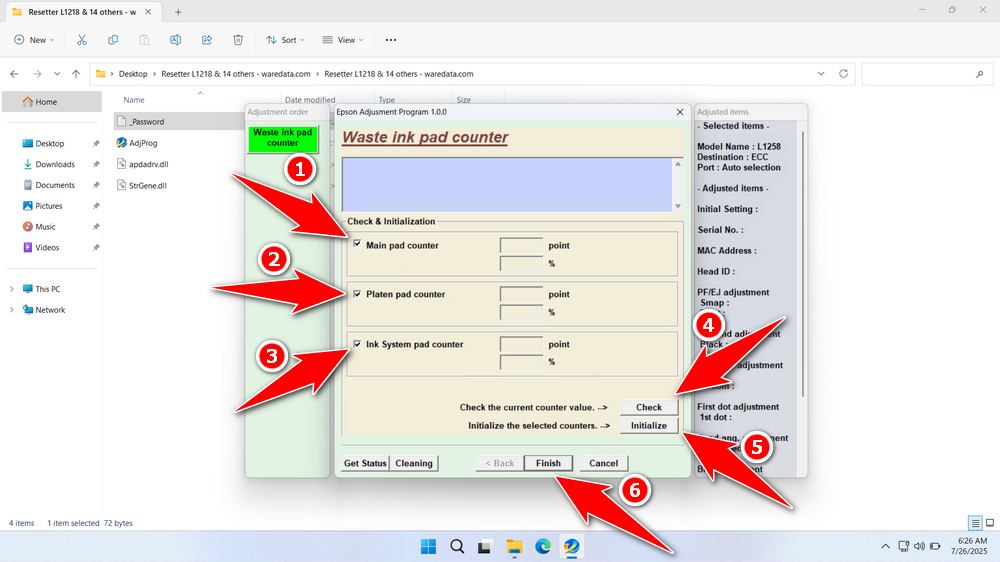Add a new Explorer tab
This screenshot has width=1000, height=562.
coord(178,12)
